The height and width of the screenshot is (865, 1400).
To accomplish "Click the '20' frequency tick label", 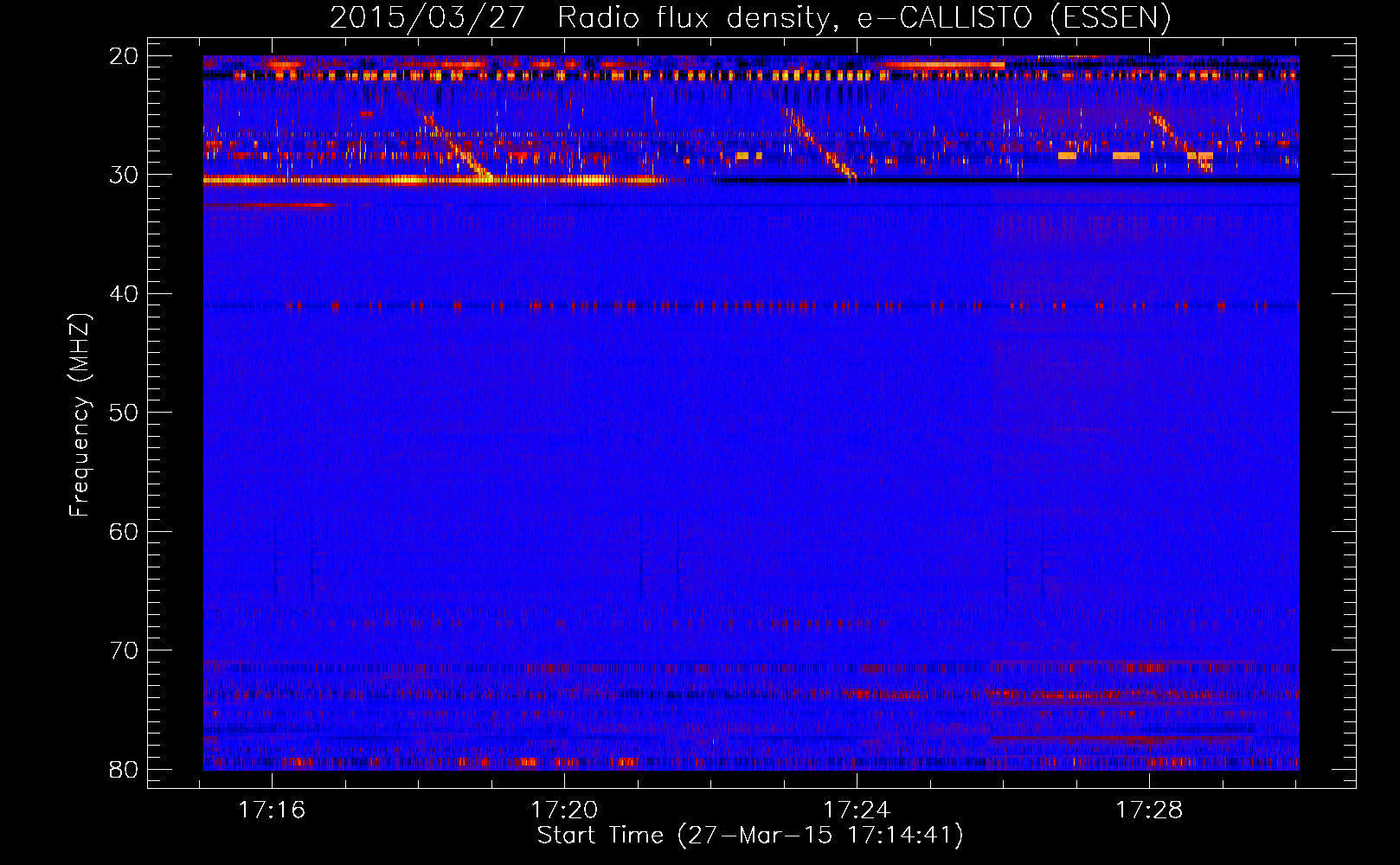I will click(x=124, y=56).
